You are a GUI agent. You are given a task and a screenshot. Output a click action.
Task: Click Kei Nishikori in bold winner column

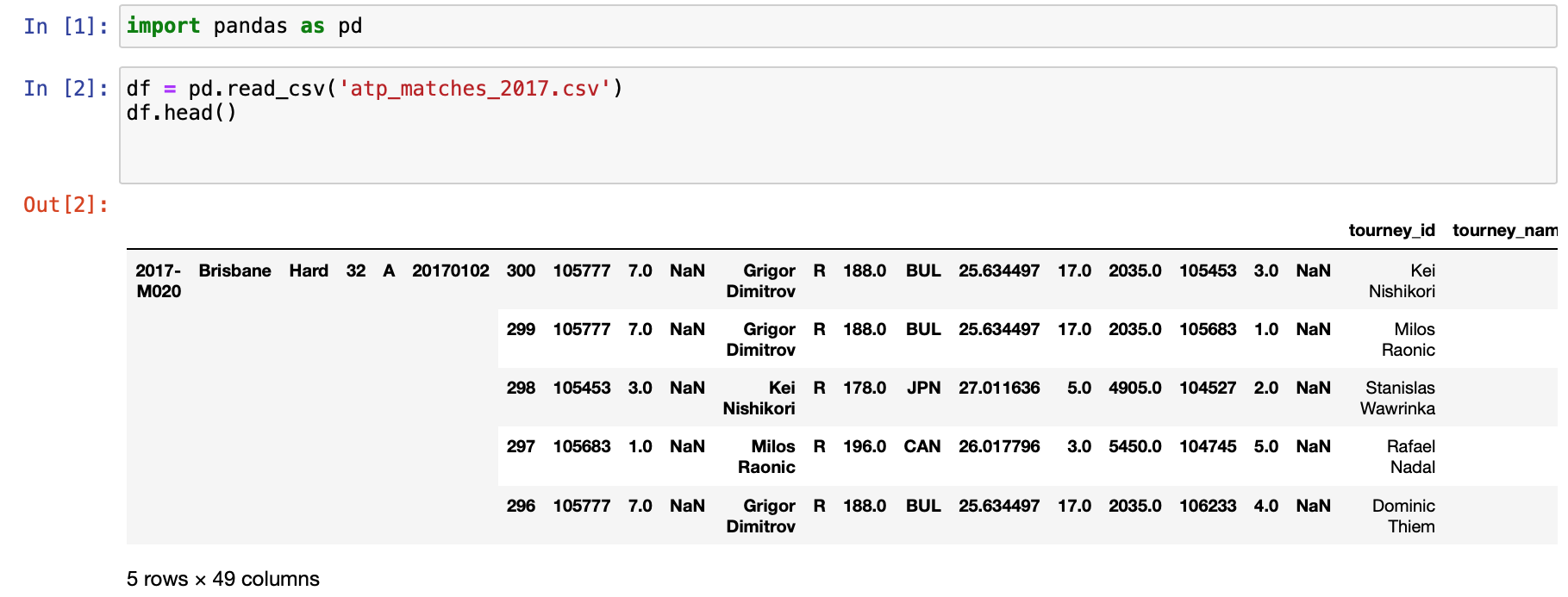pyautogui.click(x=759, y=398)
